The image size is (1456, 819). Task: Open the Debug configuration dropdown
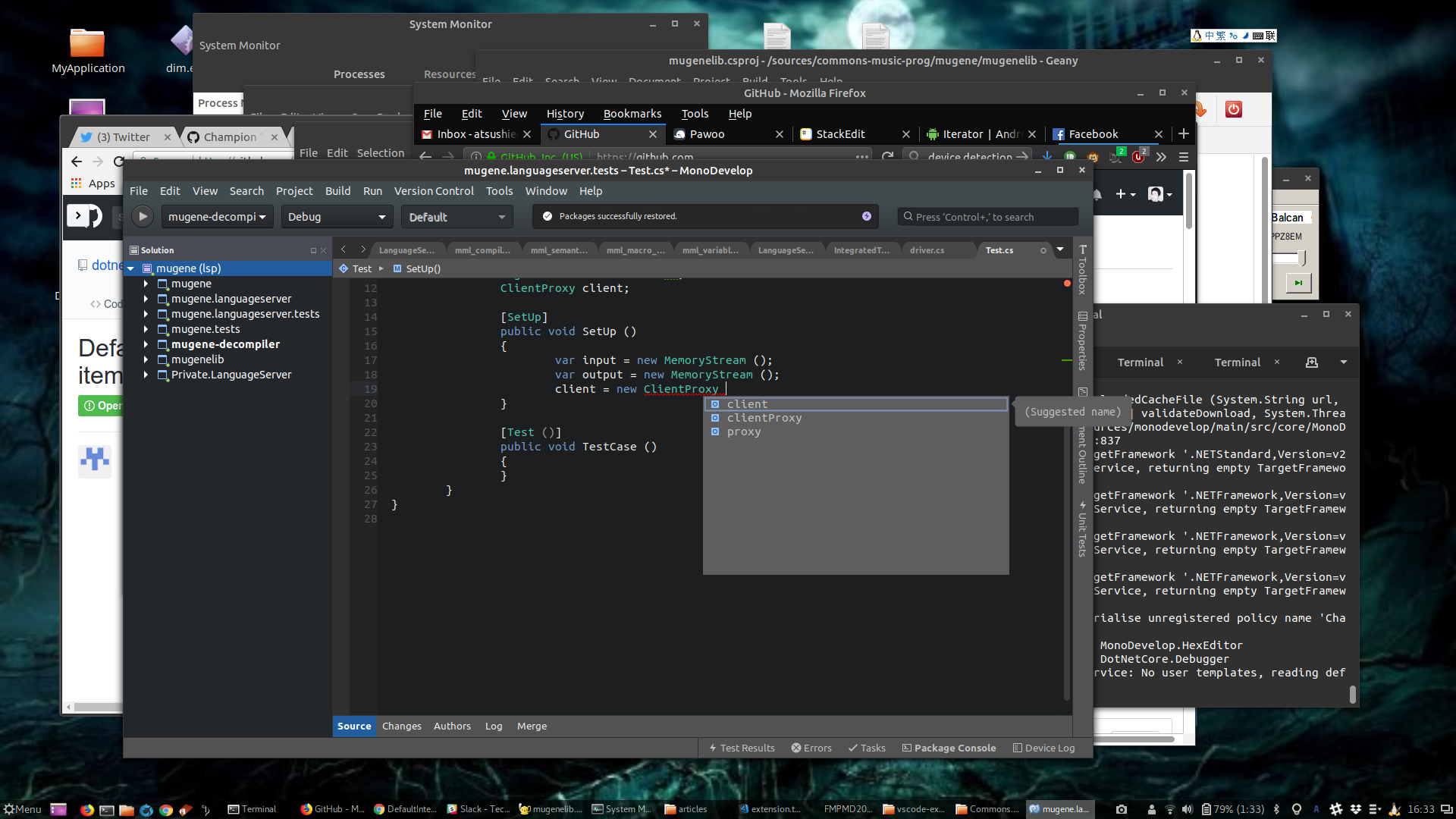tap(337, 216)
